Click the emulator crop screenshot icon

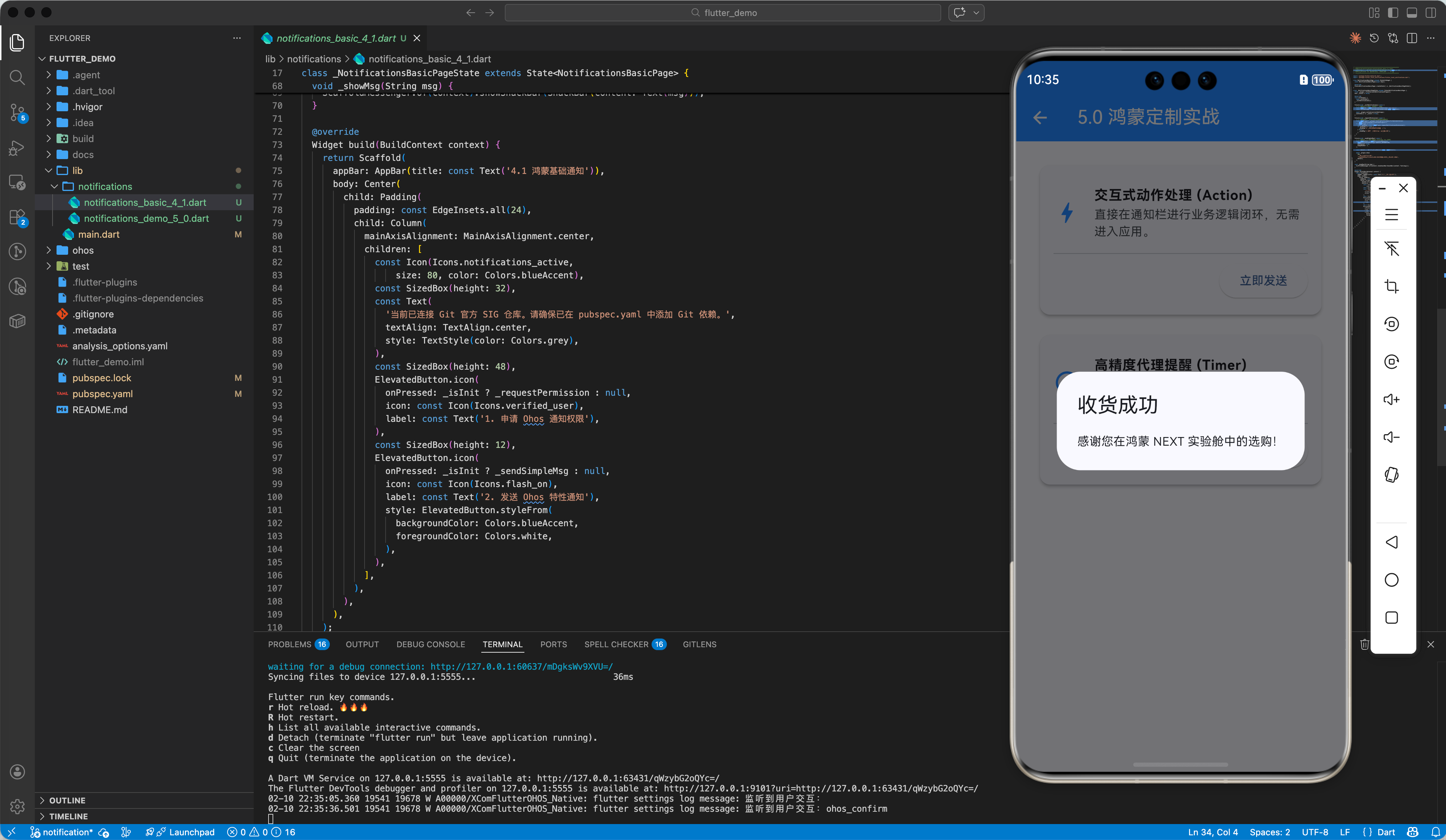[1392, 286]
